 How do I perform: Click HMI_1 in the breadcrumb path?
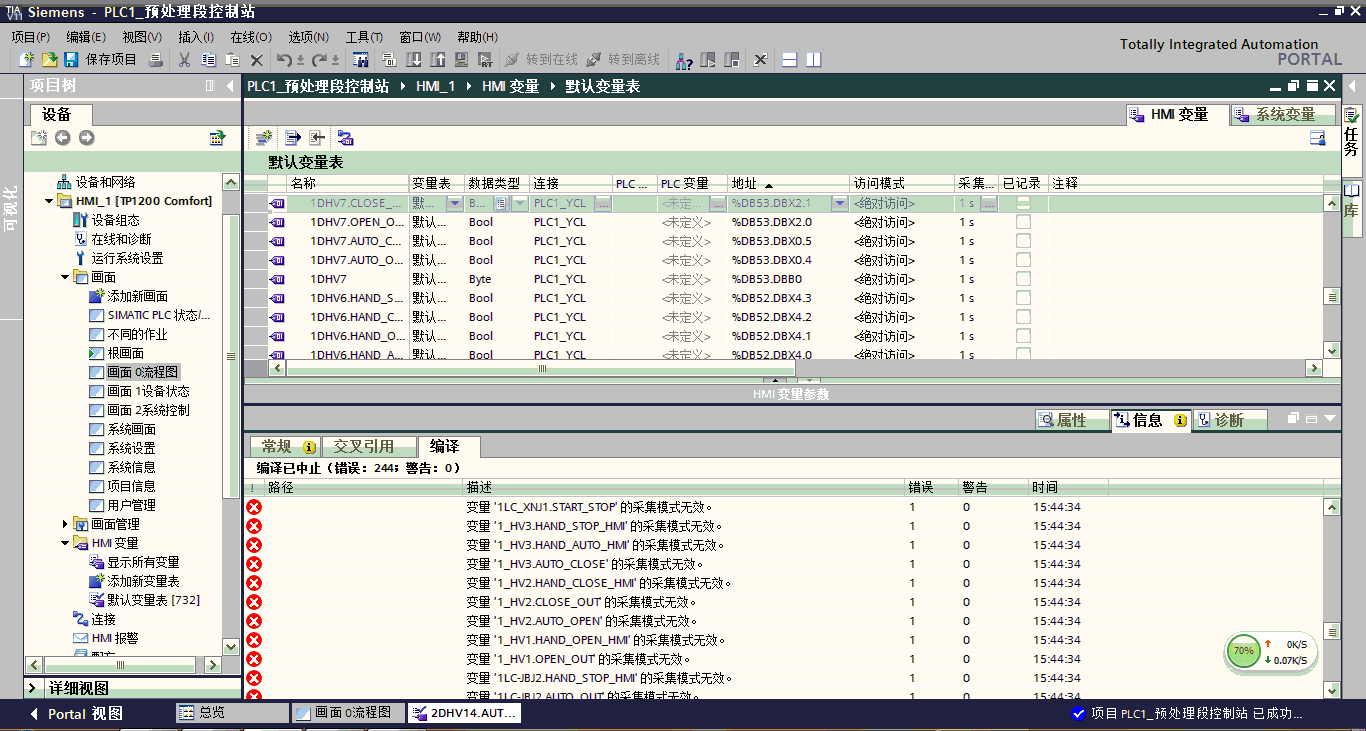435,87
